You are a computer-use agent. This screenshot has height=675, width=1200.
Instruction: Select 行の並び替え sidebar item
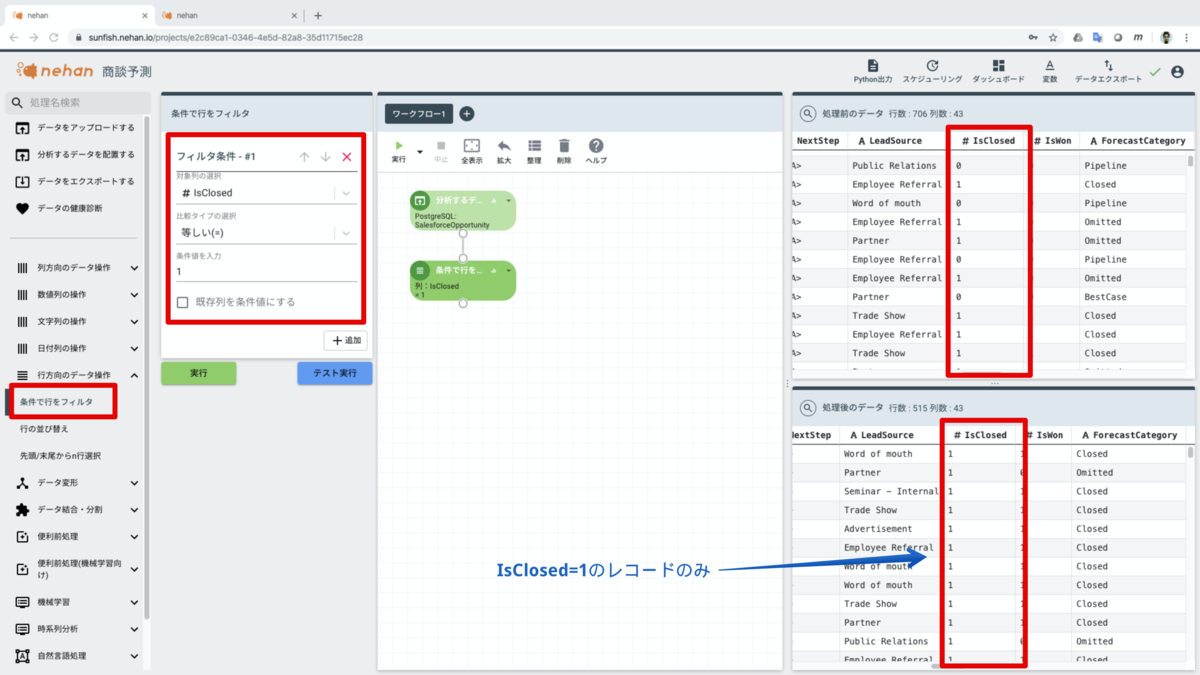pos(44,429)
